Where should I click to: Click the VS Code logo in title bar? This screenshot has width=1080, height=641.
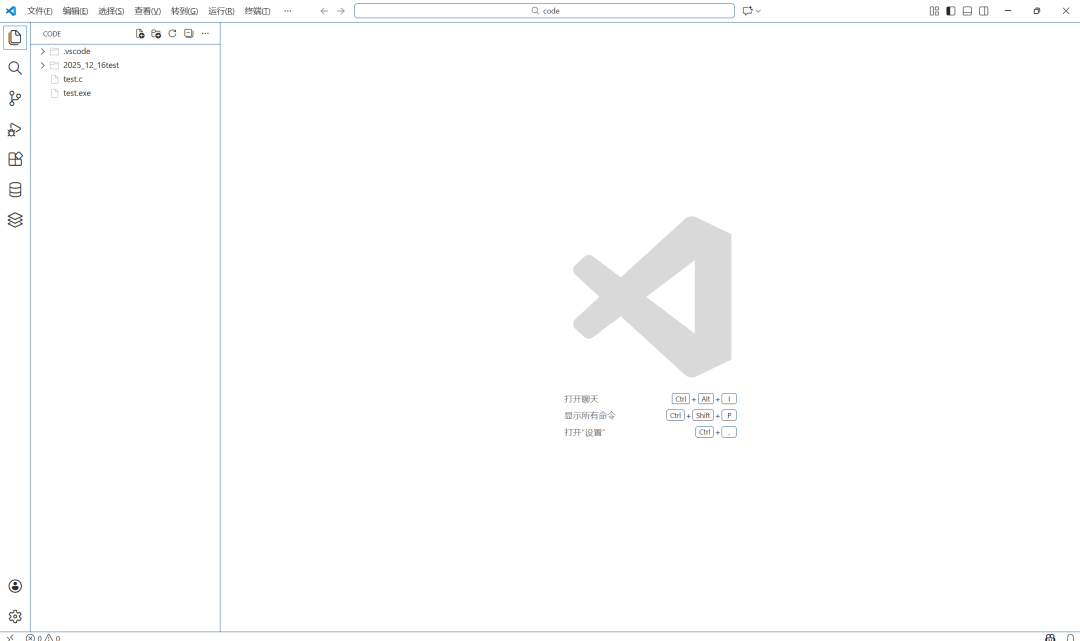click(11, 10)
